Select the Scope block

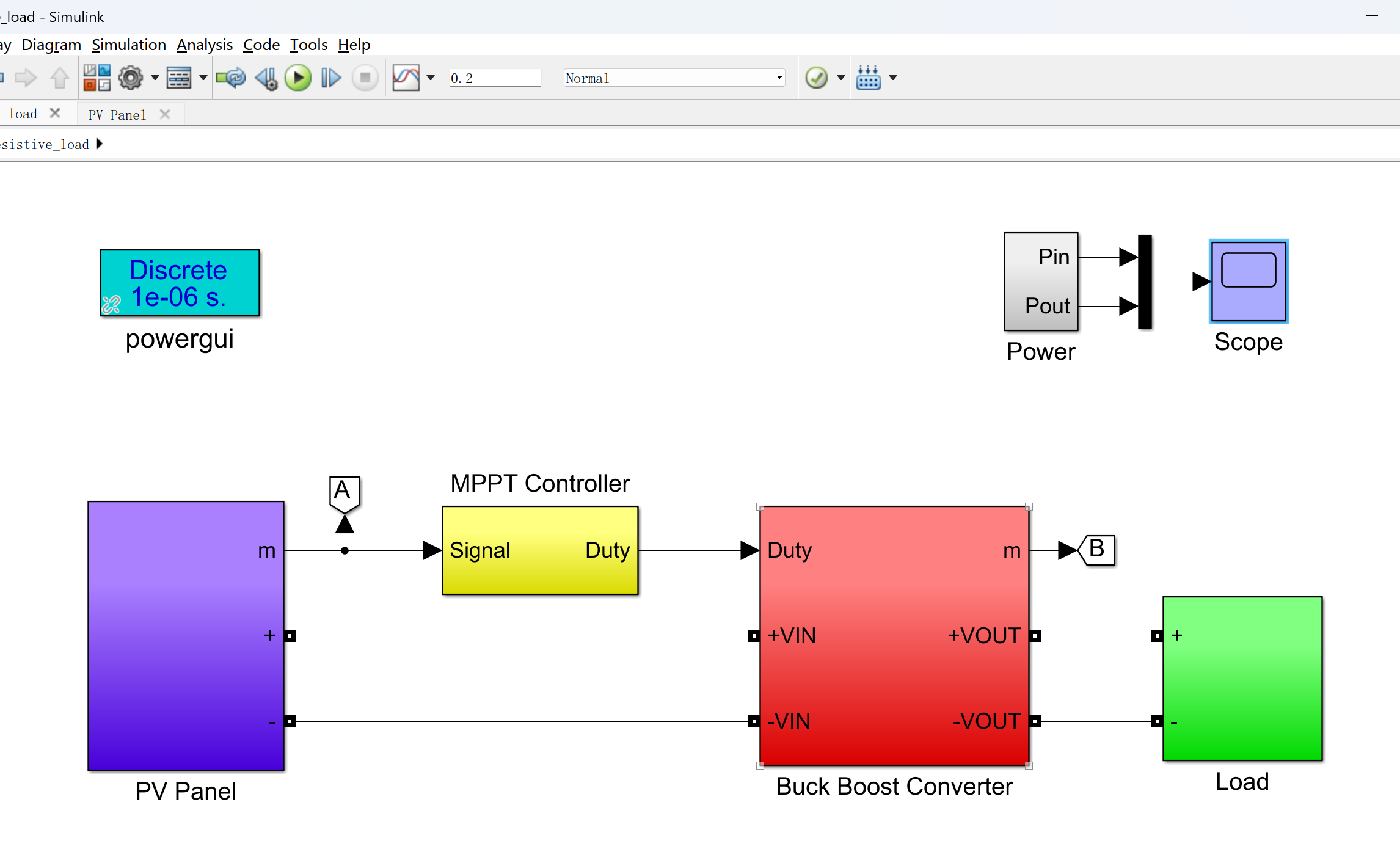pyautogui.click(x=1249, y=281)
